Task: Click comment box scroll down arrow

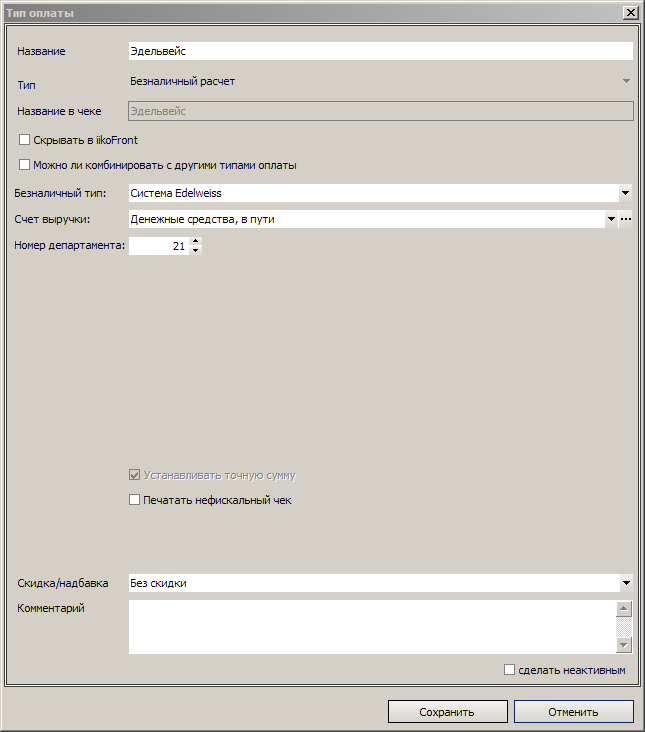Action: coord(624,645)
